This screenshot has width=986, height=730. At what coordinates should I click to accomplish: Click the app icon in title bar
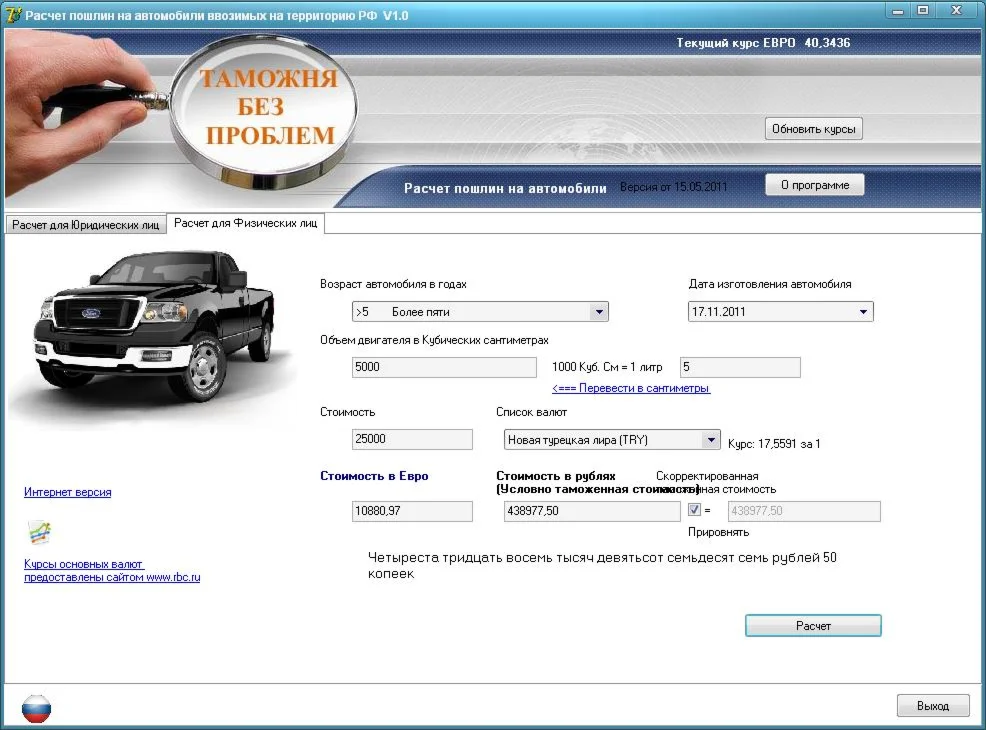point(12,14)
